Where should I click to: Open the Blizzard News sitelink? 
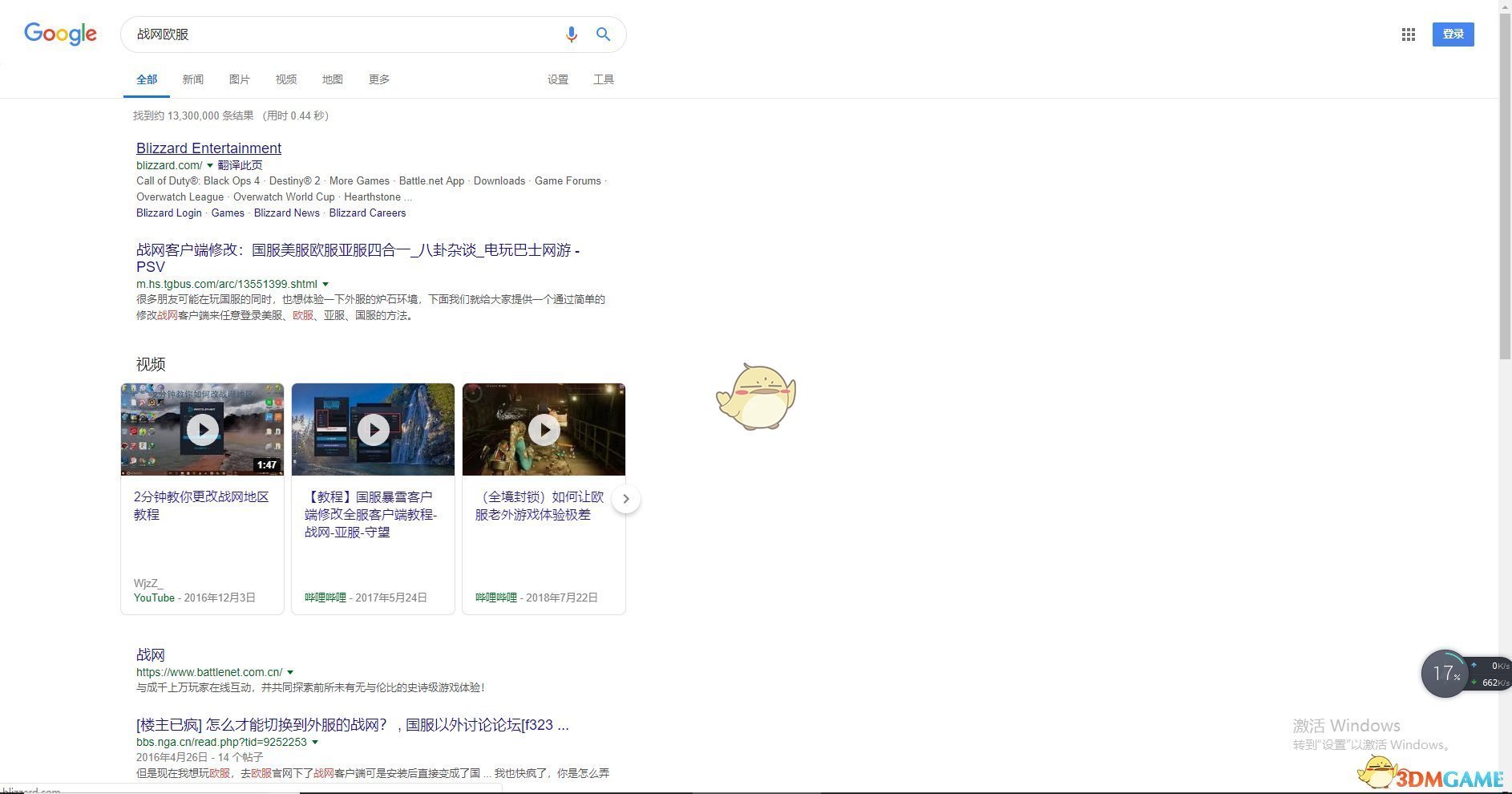286,213
